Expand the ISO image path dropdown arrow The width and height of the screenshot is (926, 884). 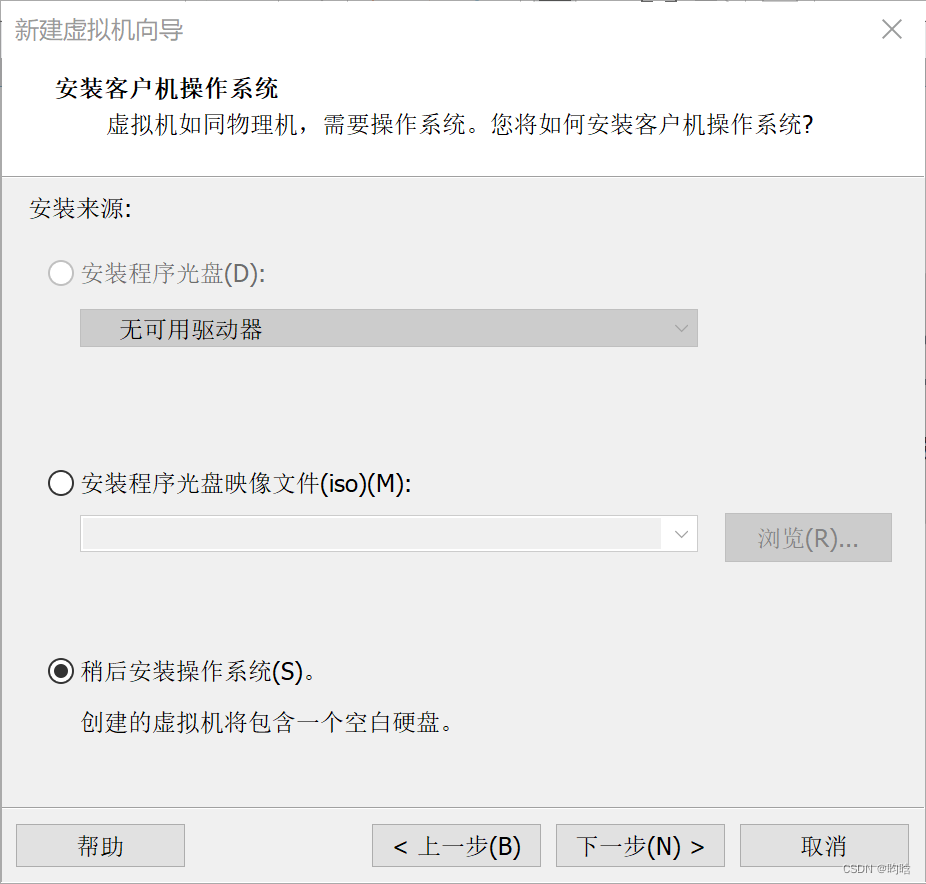[x=682, y=533]
